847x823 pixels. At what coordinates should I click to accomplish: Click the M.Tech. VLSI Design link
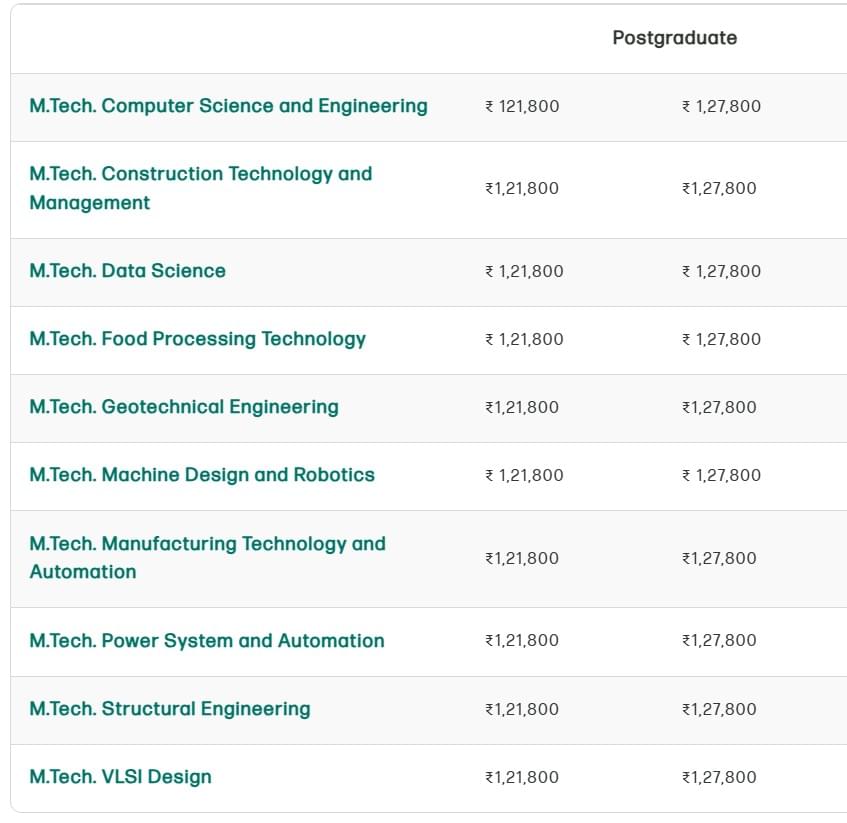coord(120,777)
